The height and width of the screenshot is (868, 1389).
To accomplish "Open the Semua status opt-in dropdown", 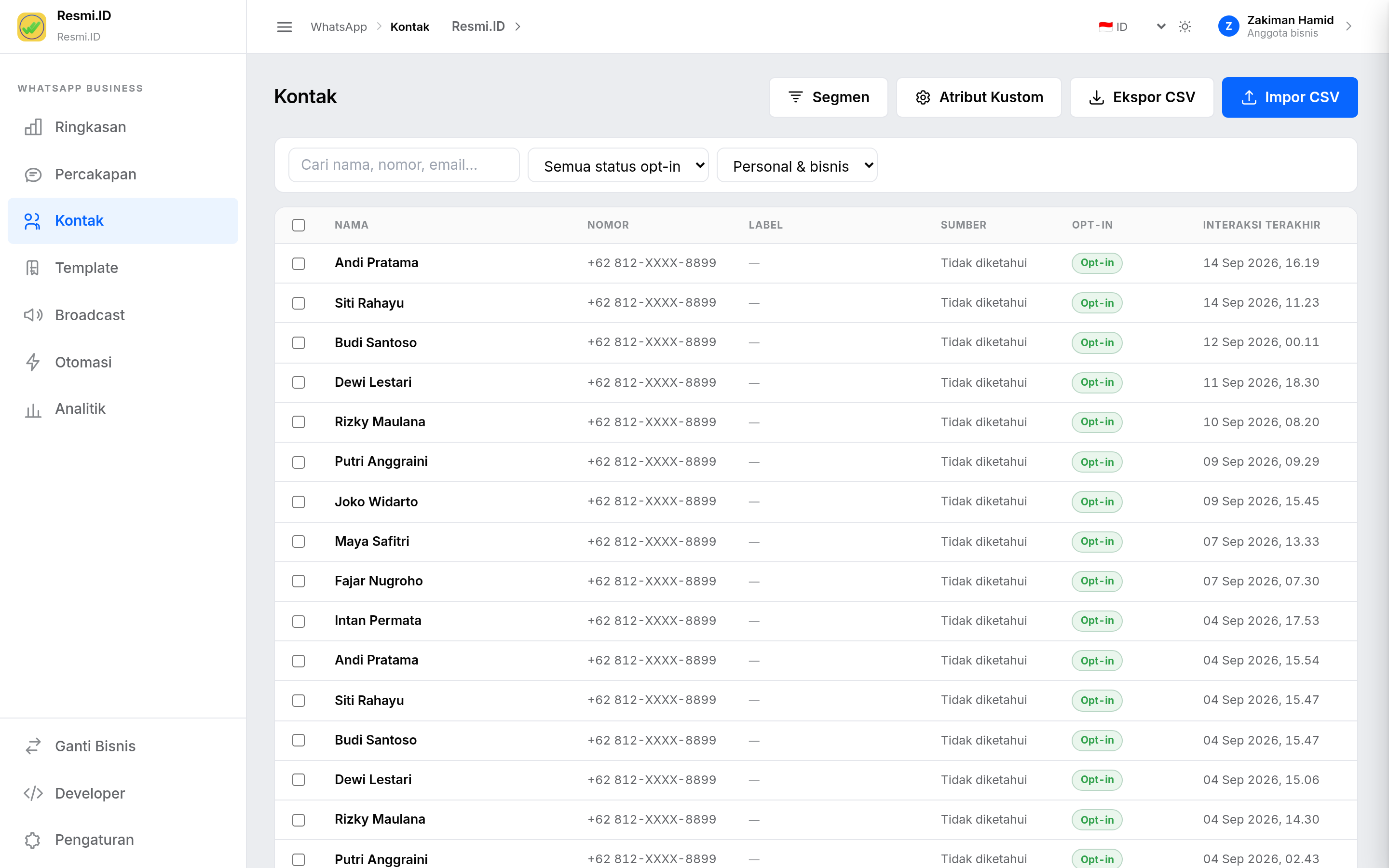I will [618, 165].
